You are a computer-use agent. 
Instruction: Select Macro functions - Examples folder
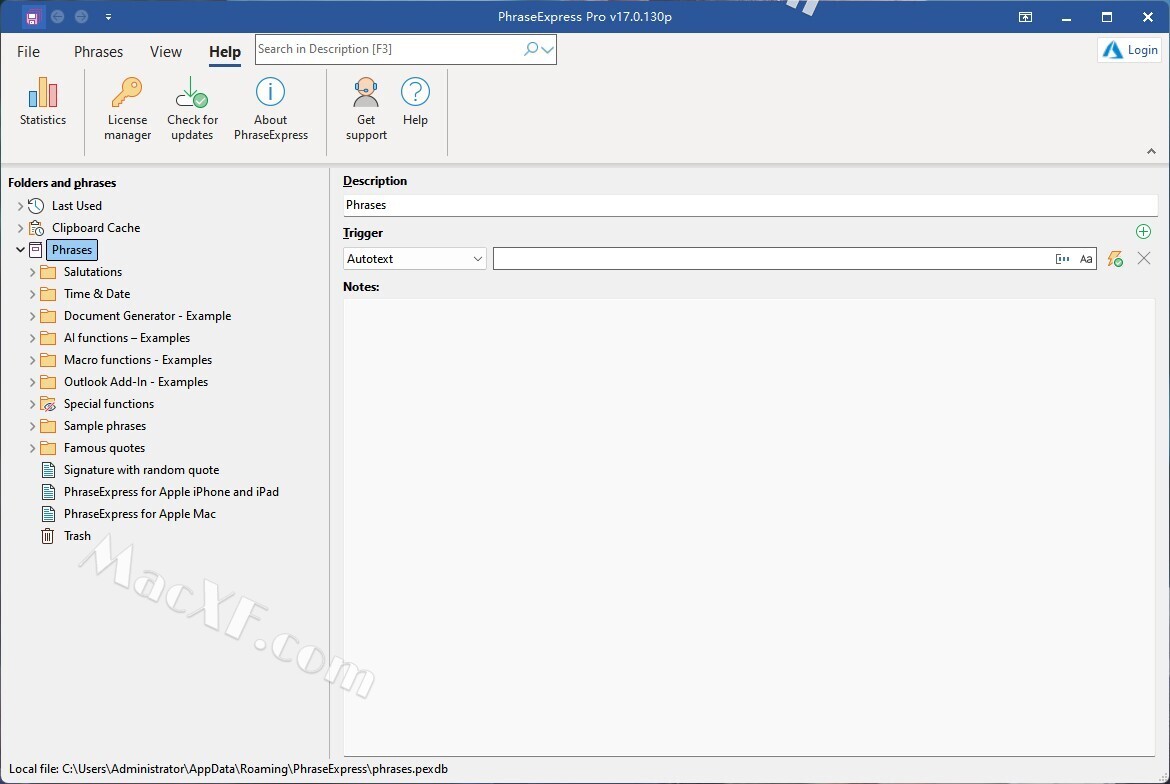point(138,360)
